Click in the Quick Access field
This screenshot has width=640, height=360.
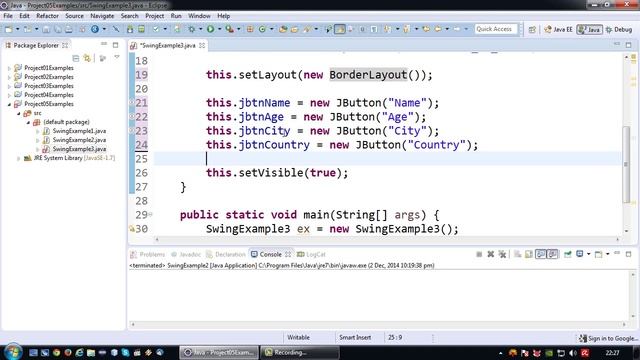coord(496,29)
